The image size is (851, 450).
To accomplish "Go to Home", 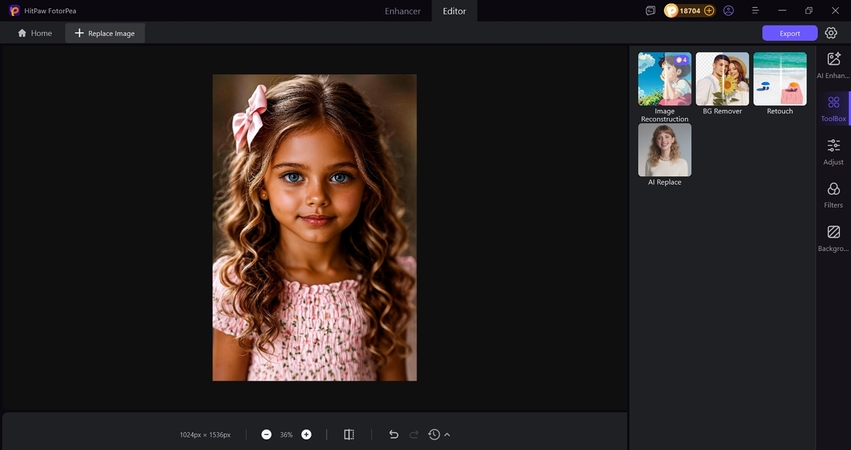I will tap(34, 33).
